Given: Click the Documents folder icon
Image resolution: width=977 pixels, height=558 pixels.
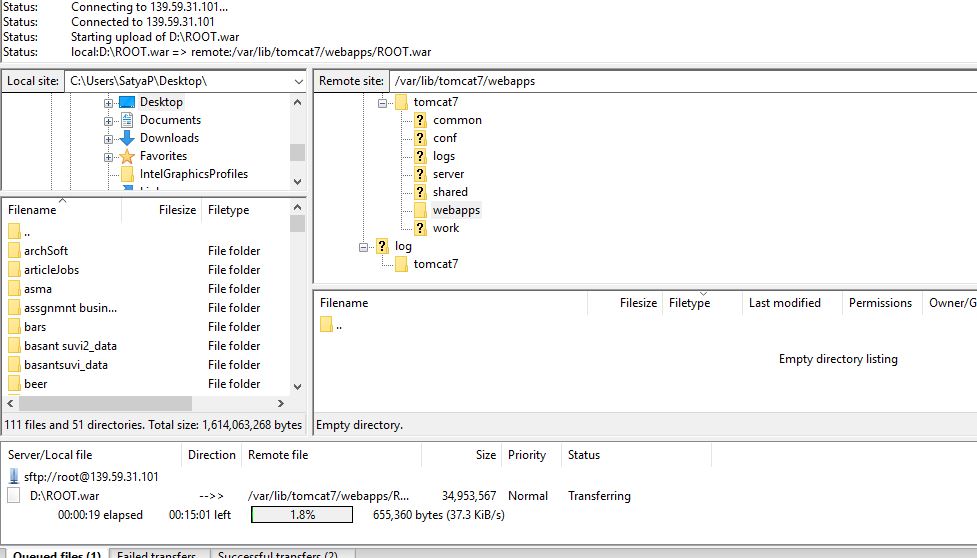Looking at the screenshot, I should pyautogui.click(x=126, y=120).
